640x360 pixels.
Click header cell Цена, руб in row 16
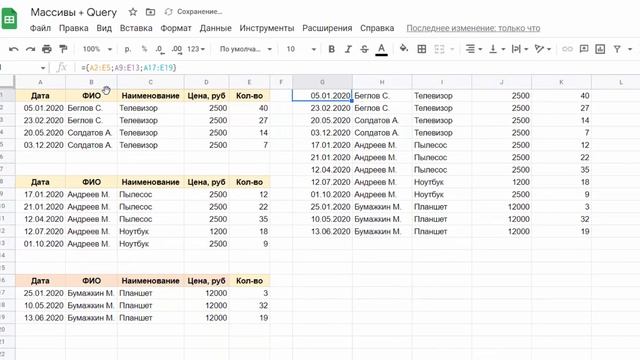click(207, 281)
